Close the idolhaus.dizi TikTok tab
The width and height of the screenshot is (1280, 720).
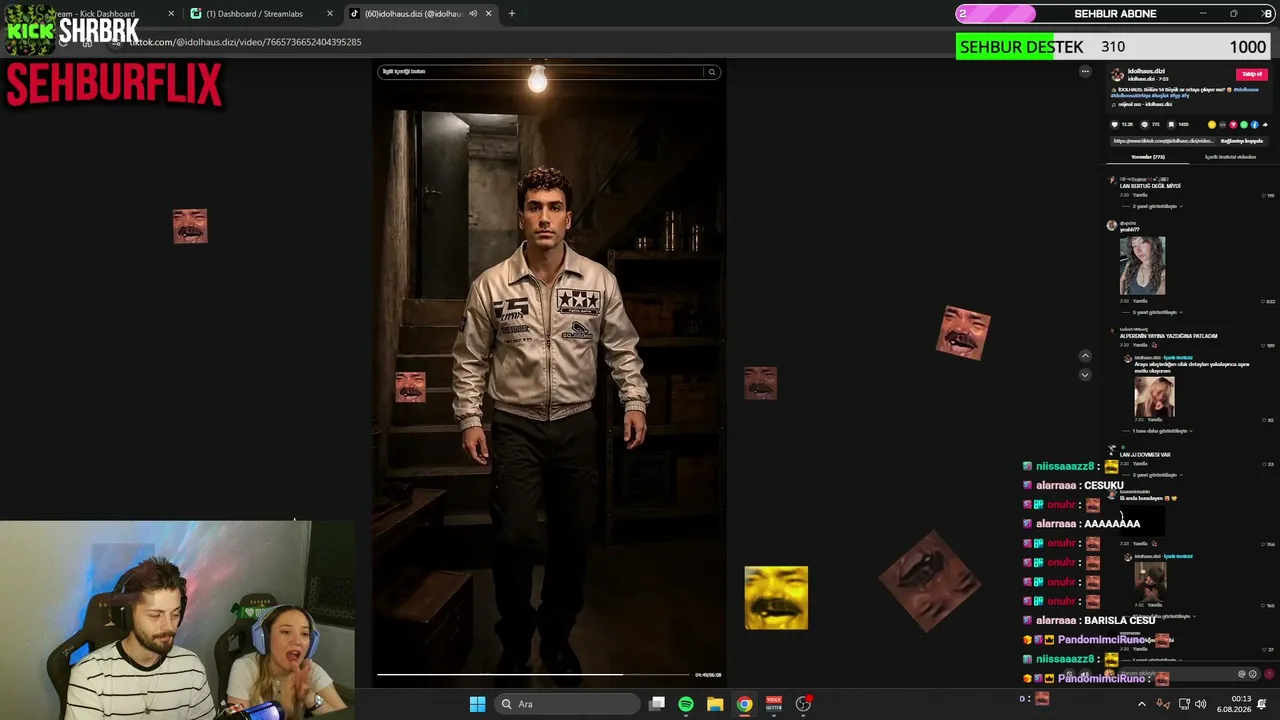(488, 14)
